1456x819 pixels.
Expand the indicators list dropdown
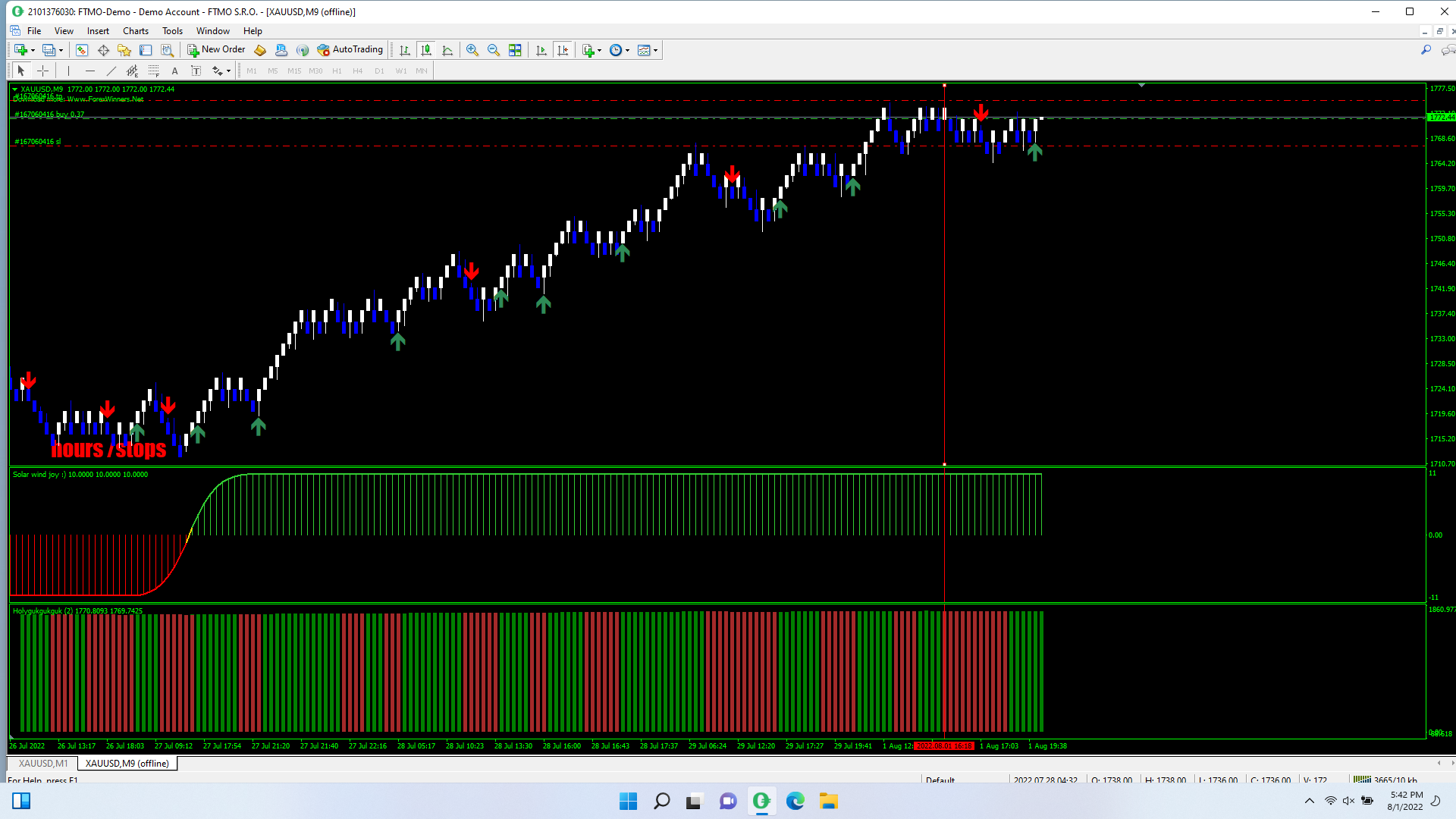(x=600, y=51)
